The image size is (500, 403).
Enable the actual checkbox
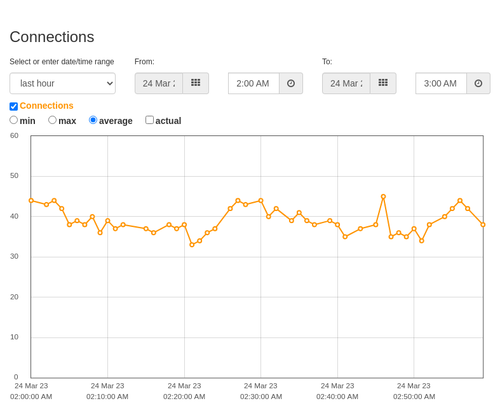click(150, 120)
